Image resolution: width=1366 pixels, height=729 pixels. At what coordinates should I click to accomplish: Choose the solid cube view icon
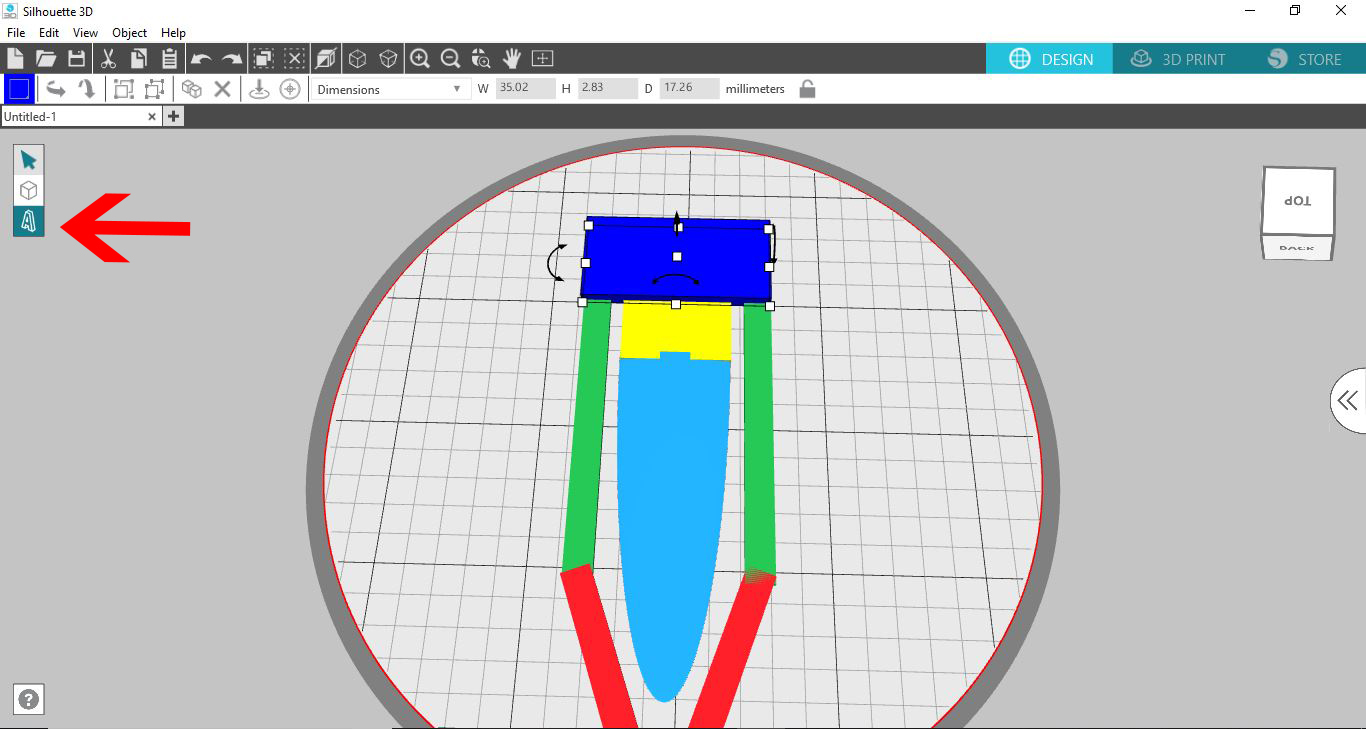388,58
